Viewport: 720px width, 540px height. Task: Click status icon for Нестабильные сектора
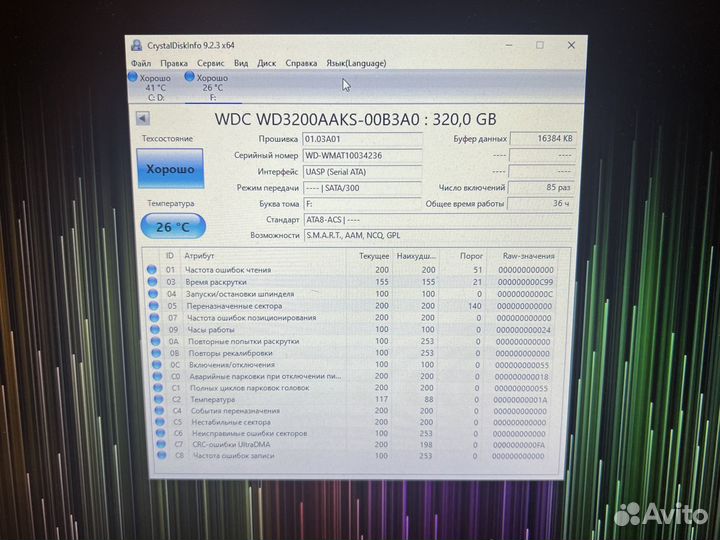tap(160, 422)
